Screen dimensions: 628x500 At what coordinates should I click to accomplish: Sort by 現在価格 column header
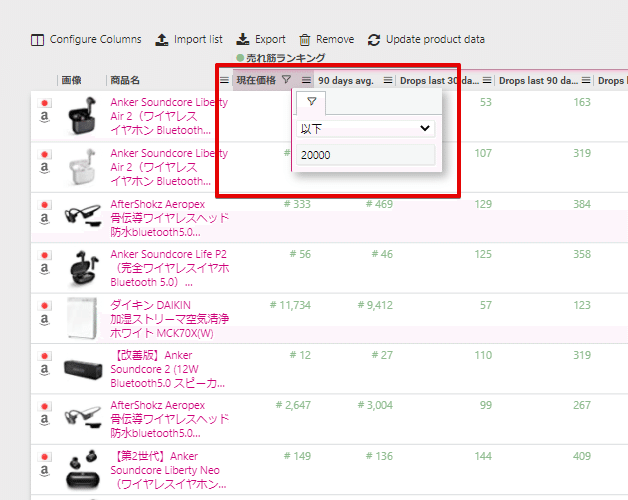[256, 81]
